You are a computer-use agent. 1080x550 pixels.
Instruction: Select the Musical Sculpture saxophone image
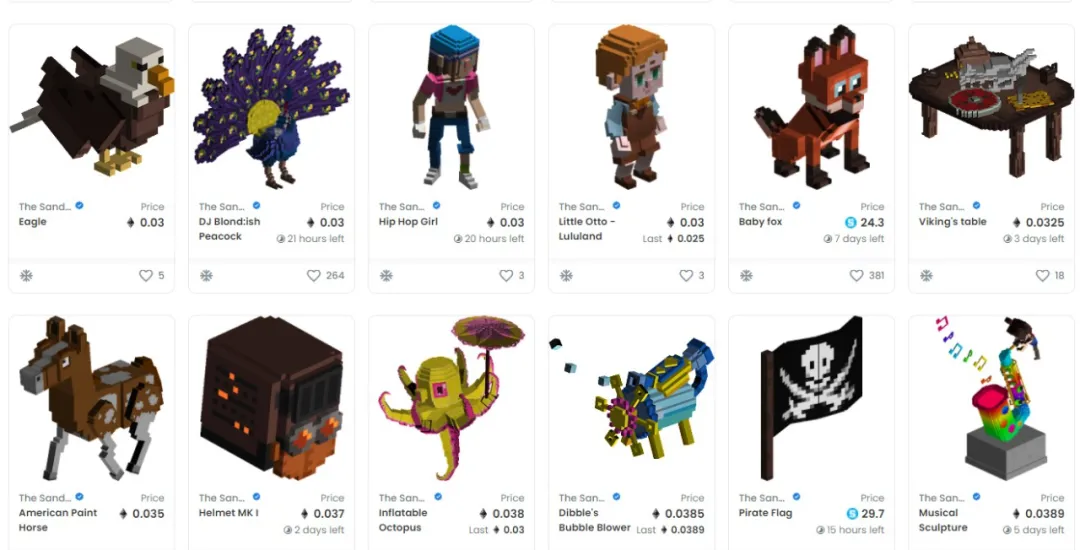pos(991,399)
